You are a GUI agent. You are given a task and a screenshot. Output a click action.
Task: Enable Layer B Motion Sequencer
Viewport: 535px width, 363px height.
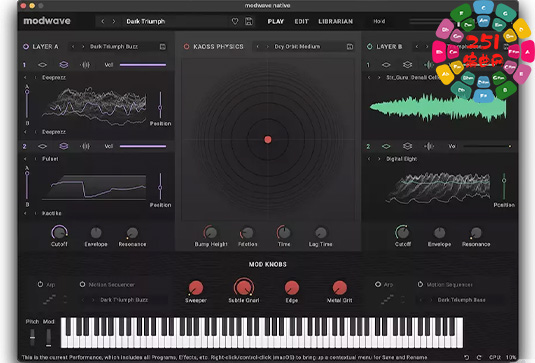(420, 284)
